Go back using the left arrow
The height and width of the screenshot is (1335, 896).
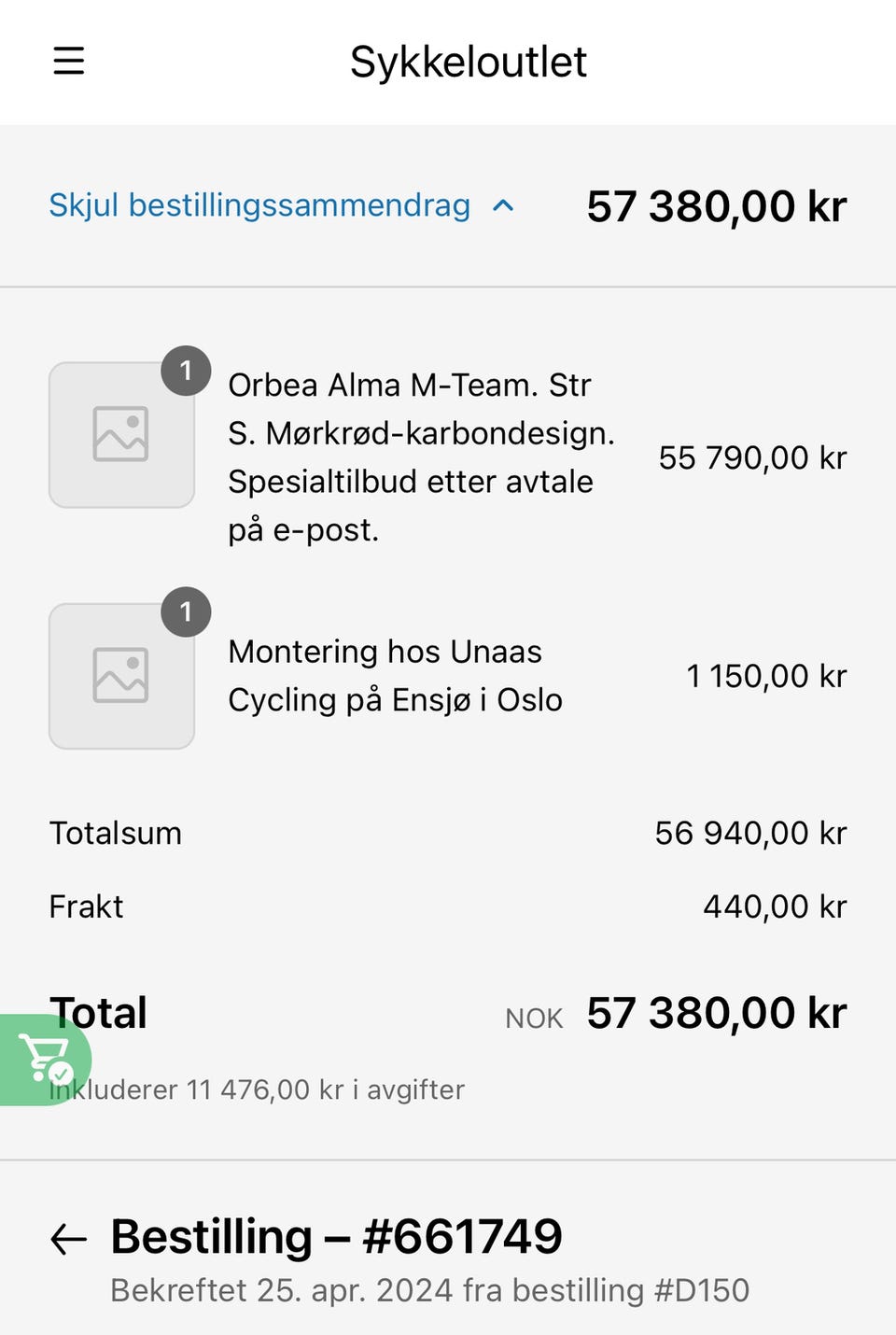click(69, 1239)
